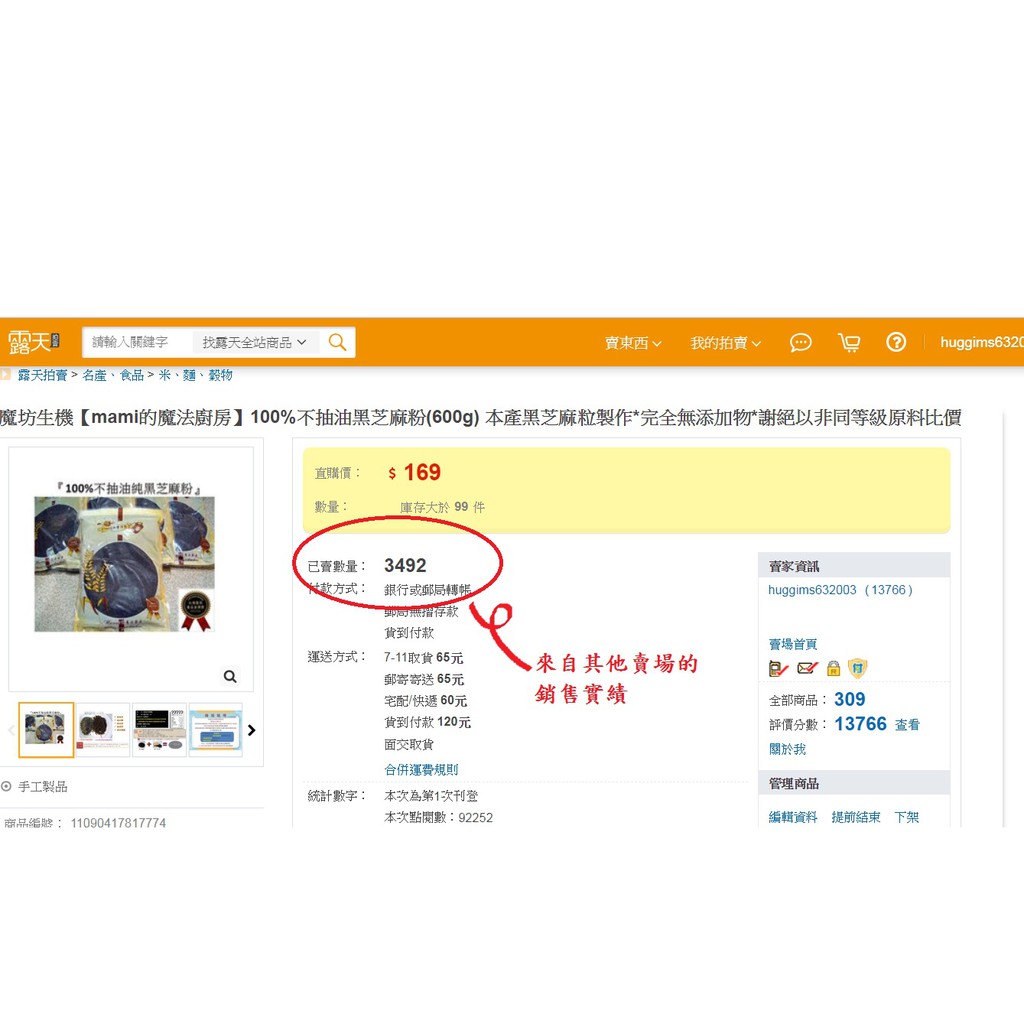The width and height of the screenshot is (1024, 1024).
Task: Click the 合併運費規則 link
Action: [421, 769]
